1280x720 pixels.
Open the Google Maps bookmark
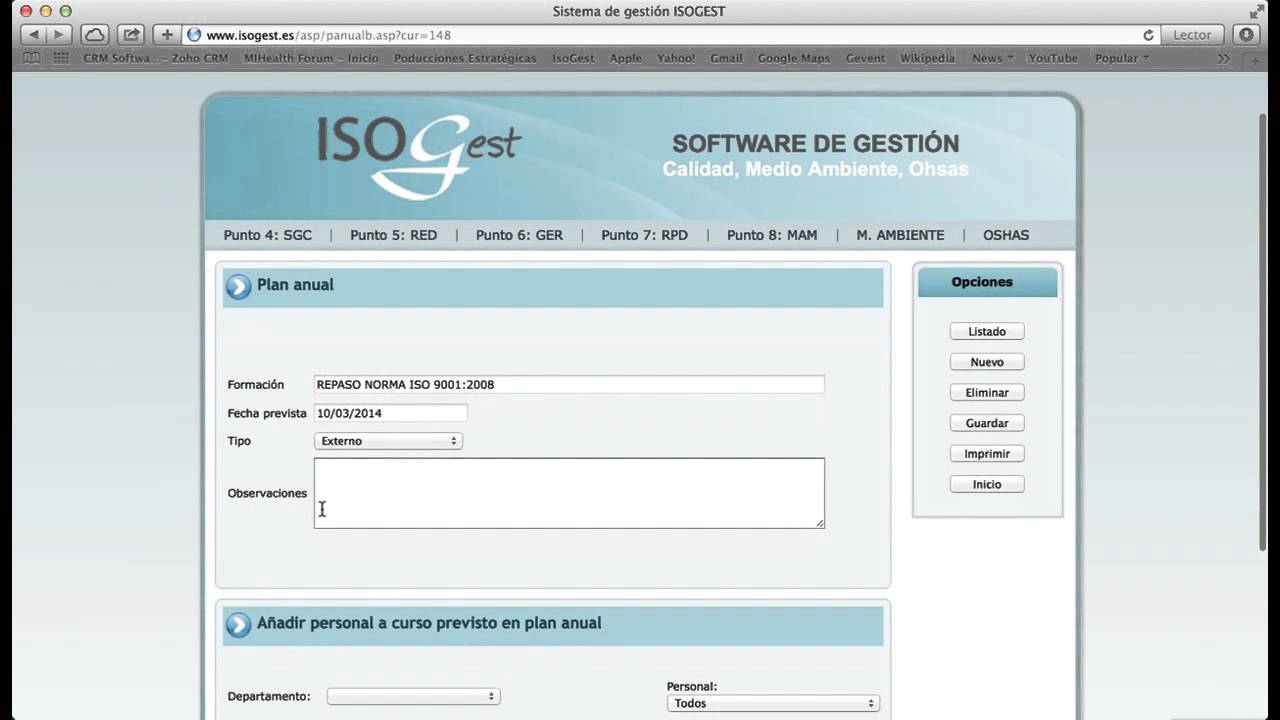pyautogui.click(x=794, y=58)
